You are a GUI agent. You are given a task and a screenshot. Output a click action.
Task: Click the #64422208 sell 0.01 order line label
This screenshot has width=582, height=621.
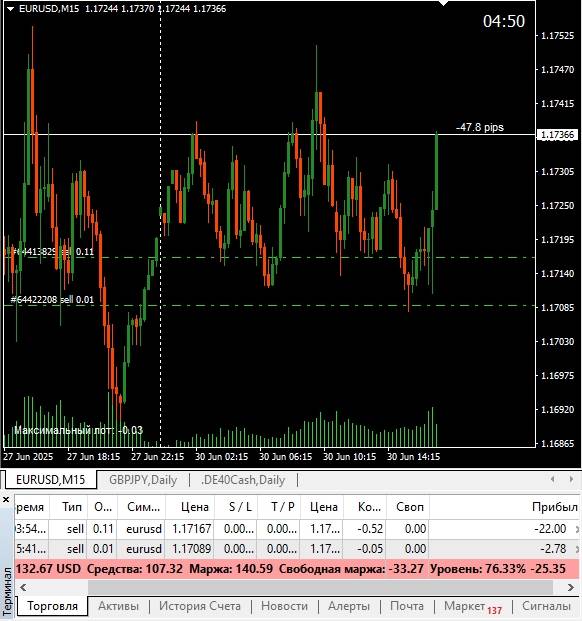click(x=52, y=300)
